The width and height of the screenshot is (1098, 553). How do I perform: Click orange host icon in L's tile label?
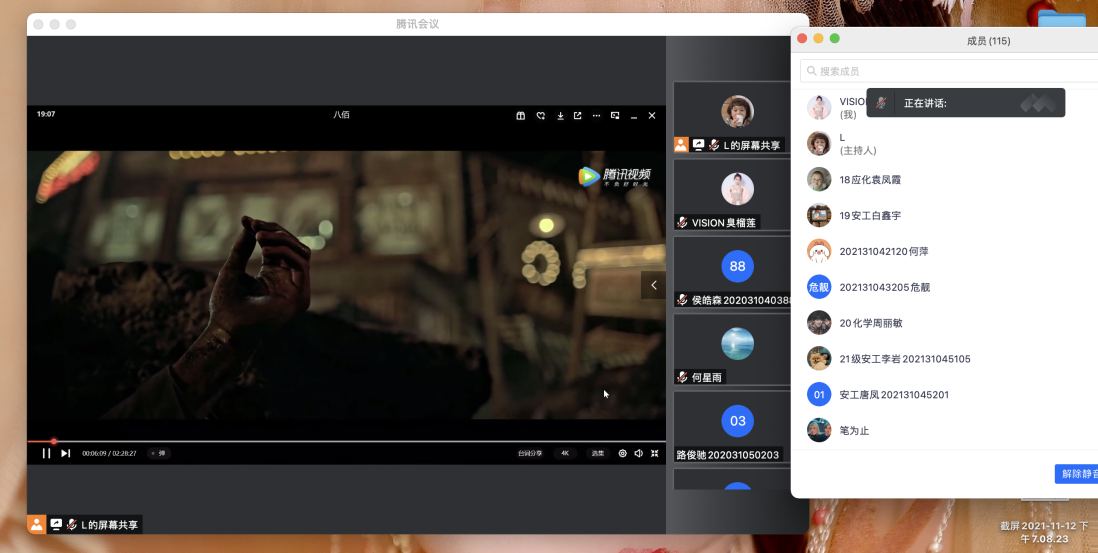(681, 145)
